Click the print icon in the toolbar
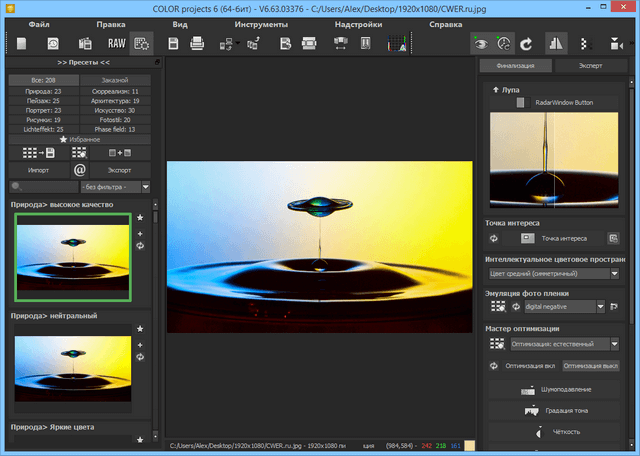The width and height of the screenshot is (640, 456). (x=197, y=43)
